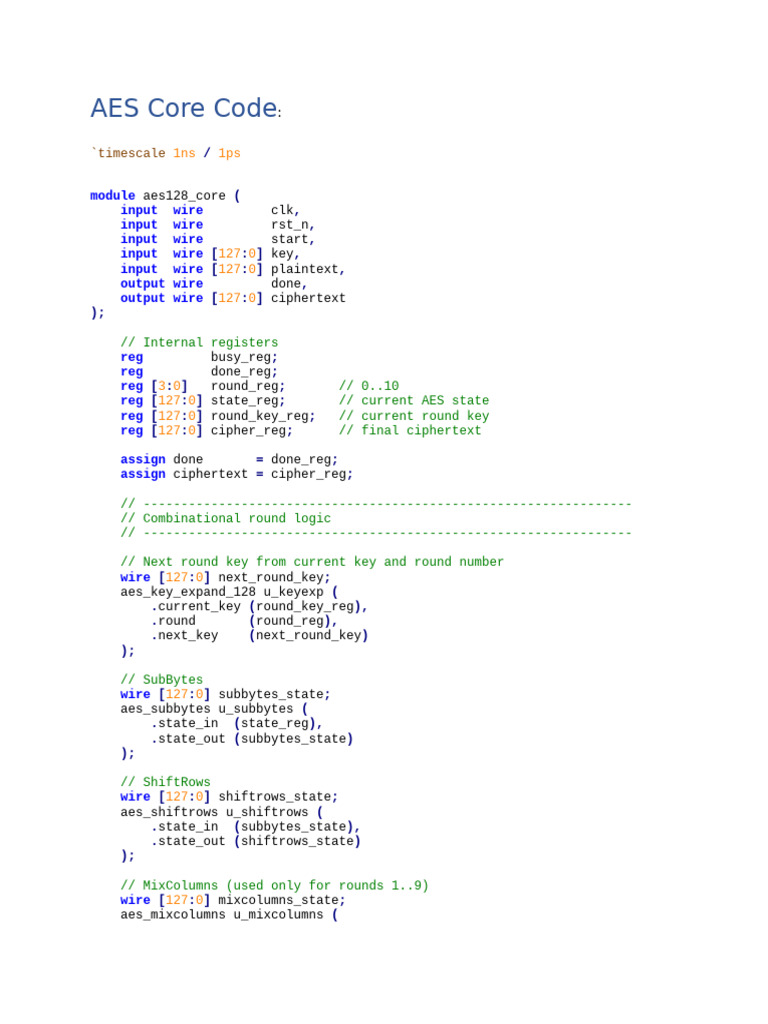Screen dimensions: 768x1024
Task: Click the '// SubBytes' comment
Action: 161,679
